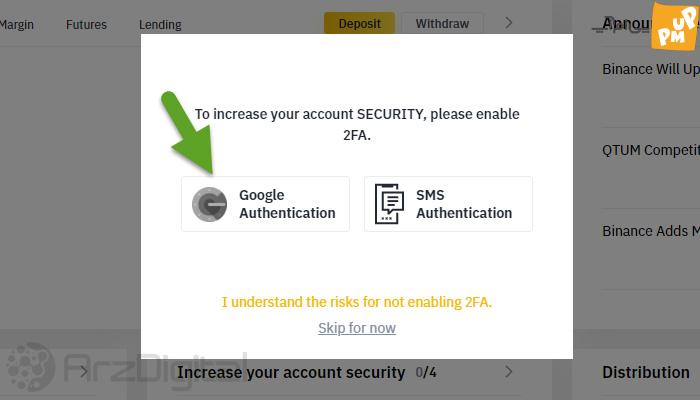Image resolution: width=700 pixels, height=400 pixels.
Task: Click the SMS message phone icon
Action: pos(389,204)
